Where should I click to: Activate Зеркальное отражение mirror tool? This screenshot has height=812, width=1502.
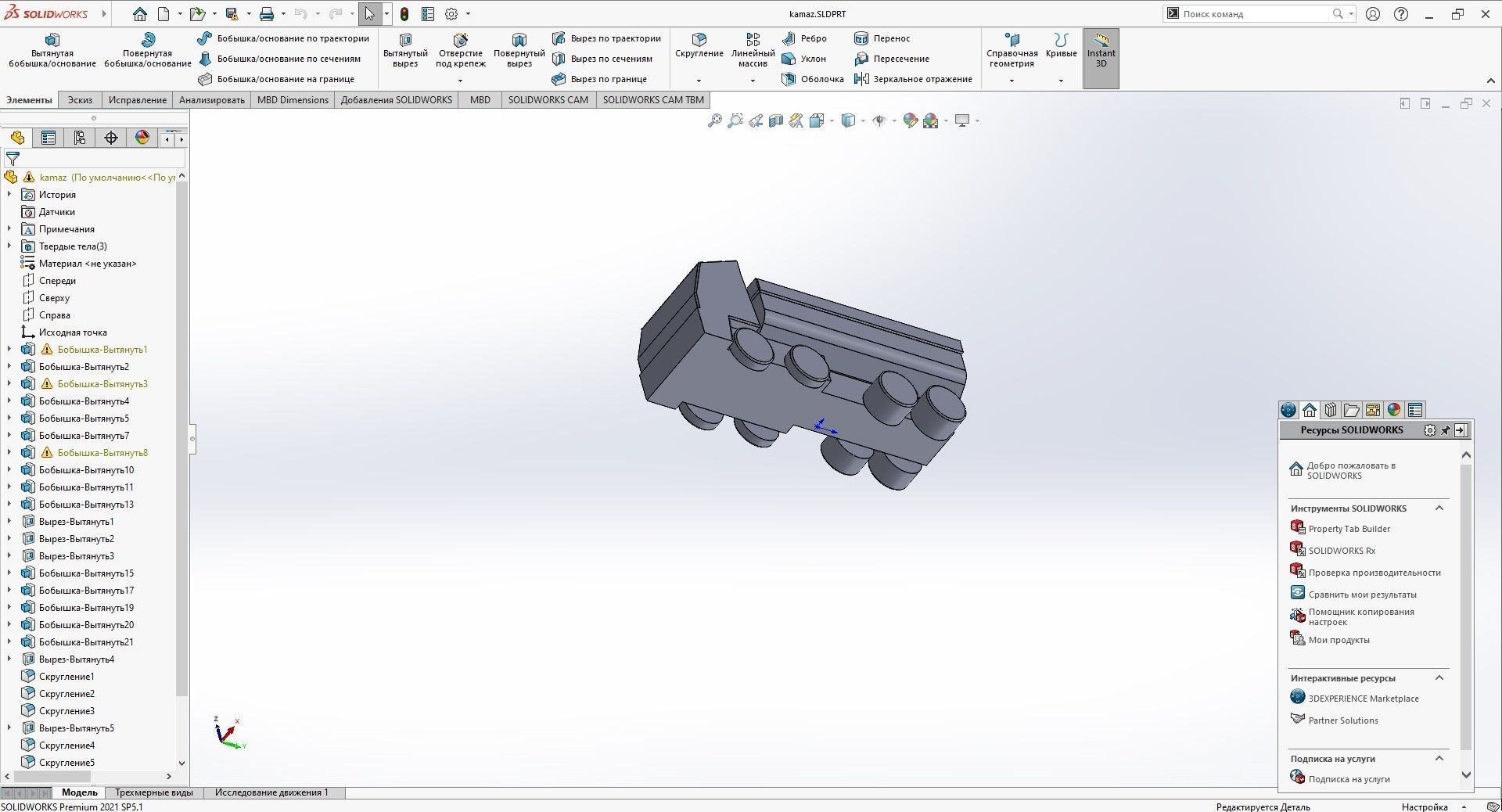[913, 79]
